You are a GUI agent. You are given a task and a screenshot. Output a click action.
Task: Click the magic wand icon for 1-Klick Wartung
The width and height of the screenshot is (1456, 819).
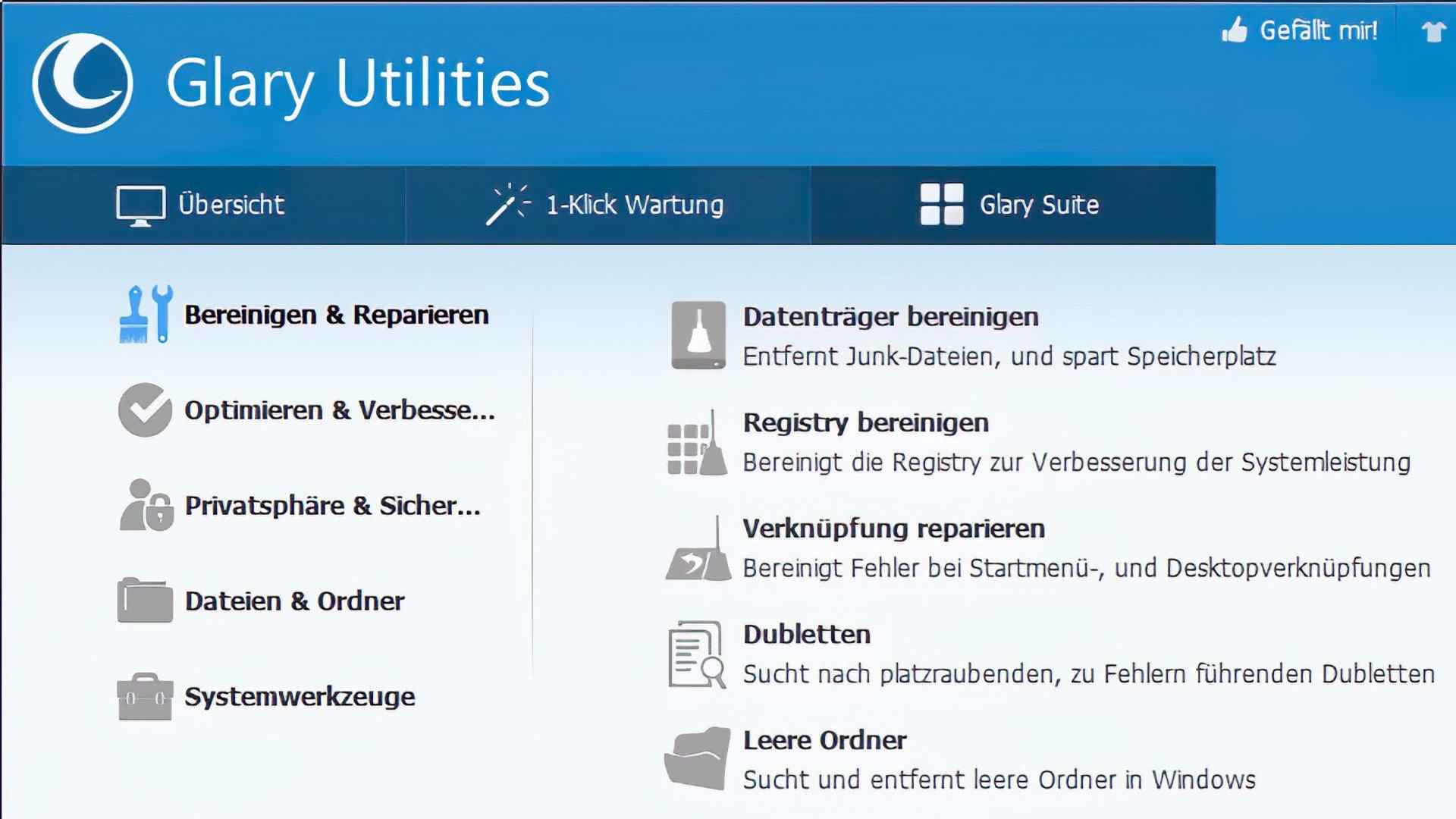pos(507,204)
